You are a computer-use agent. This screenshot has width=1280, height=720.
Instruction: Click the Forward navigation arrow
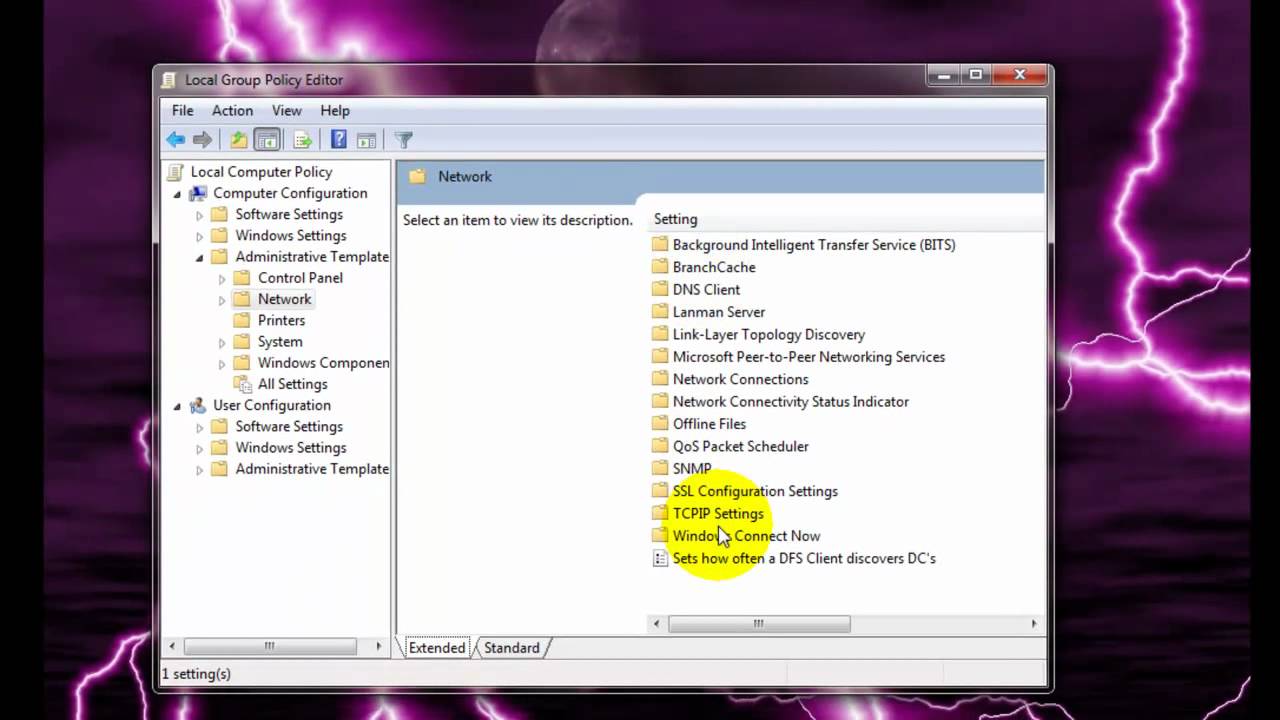202,139
